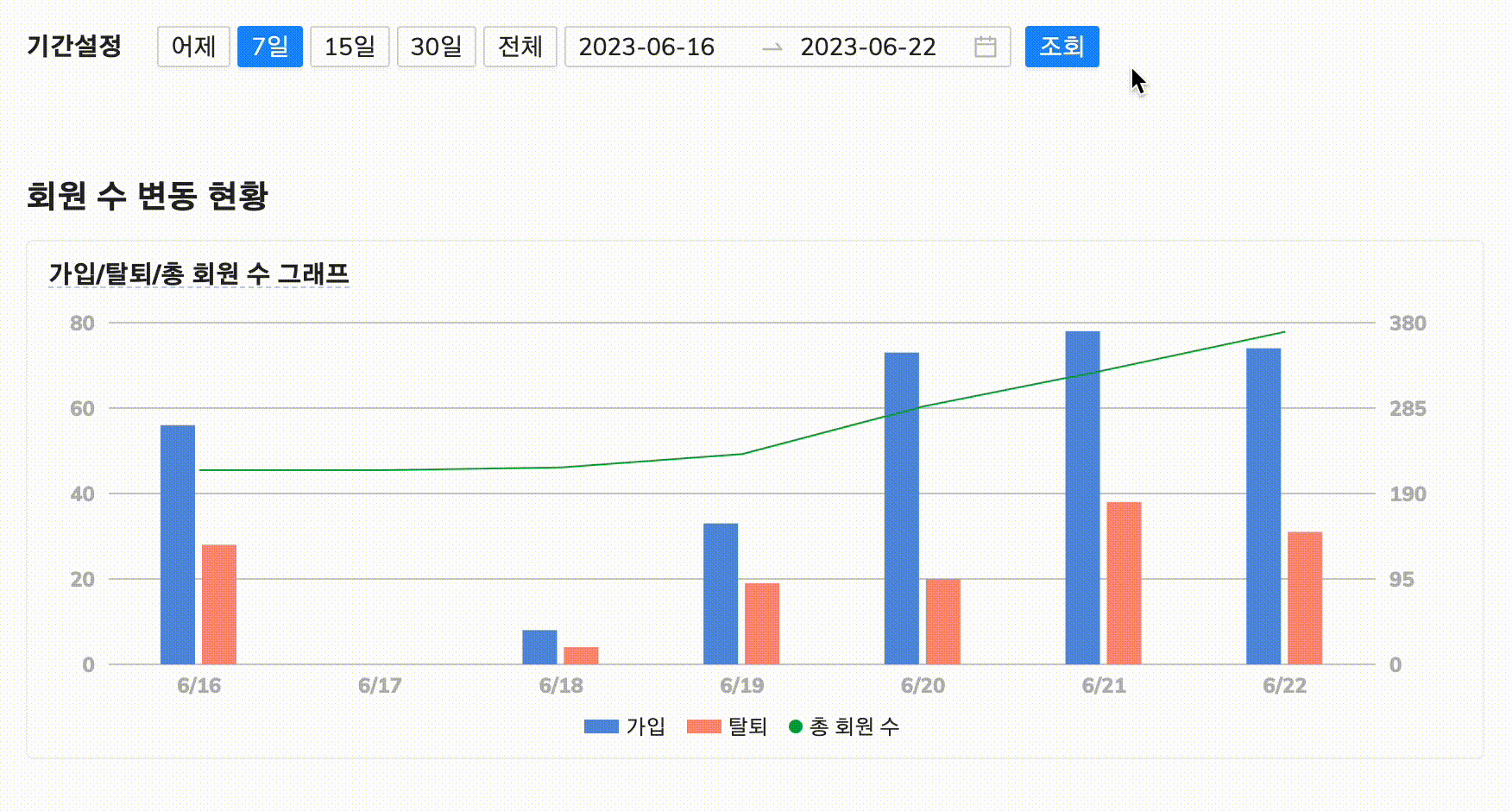Click the blue 가입 bar for 6/22

coord(1263,506)
